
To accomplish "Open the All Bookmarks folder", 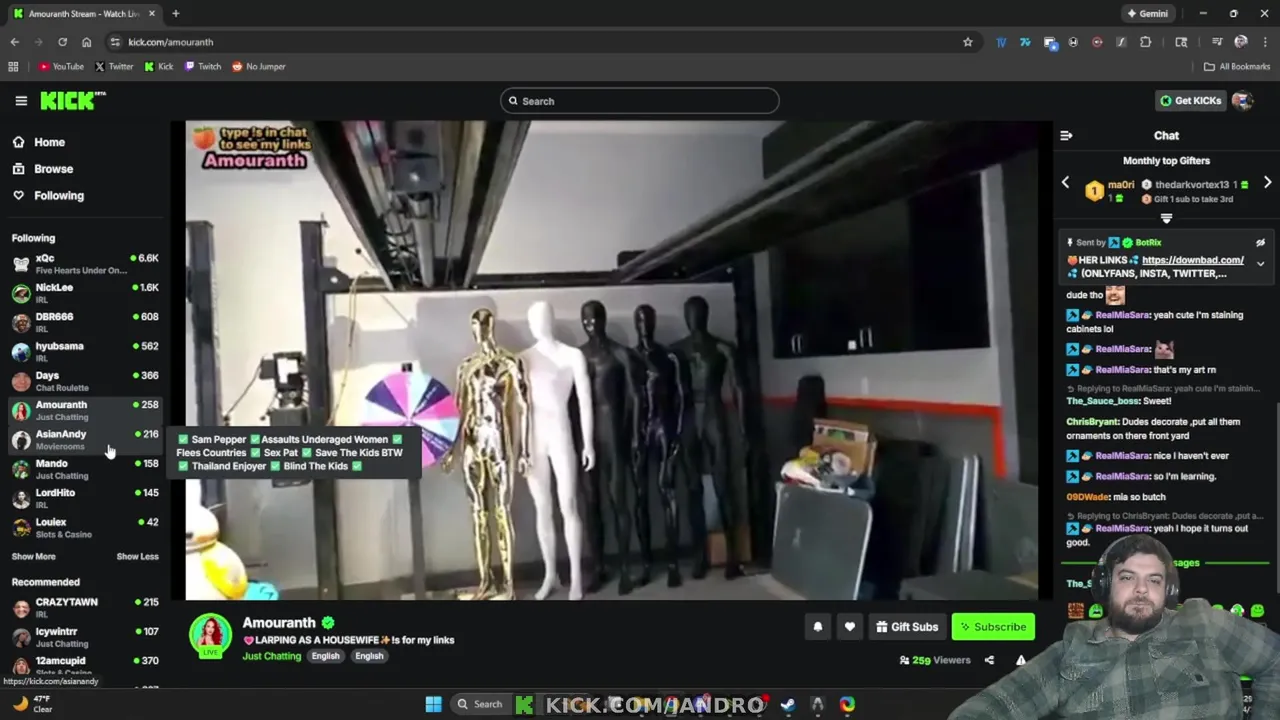I will click(1237, 66).
